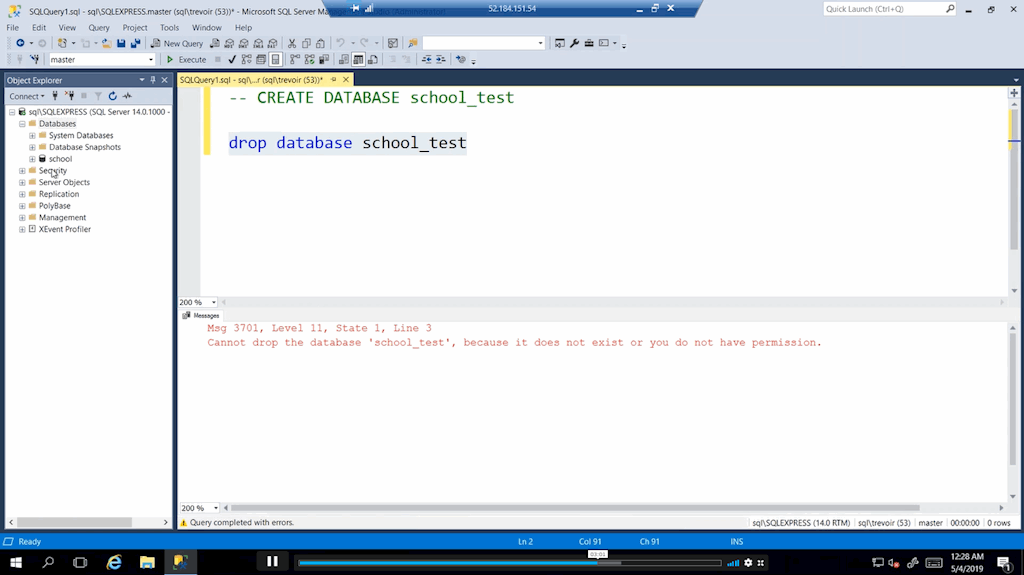Viewport: 1024px width, 575px height.
Task: Cut selection with the scissors icon
Action: [x=292, y=43]
